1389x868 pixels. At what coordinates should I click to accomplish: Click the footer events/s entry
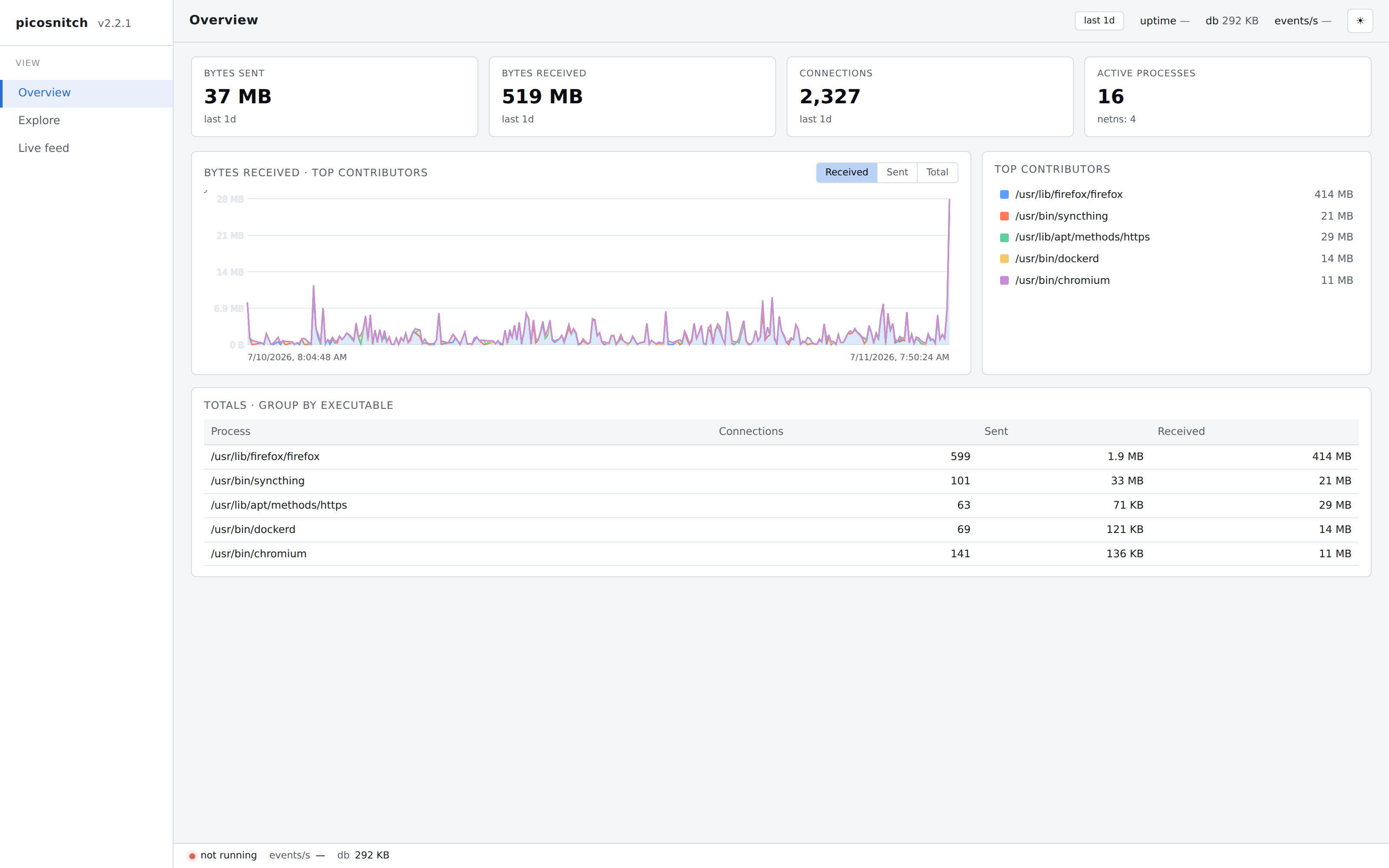pyautogui.click(x=297, y=855)
